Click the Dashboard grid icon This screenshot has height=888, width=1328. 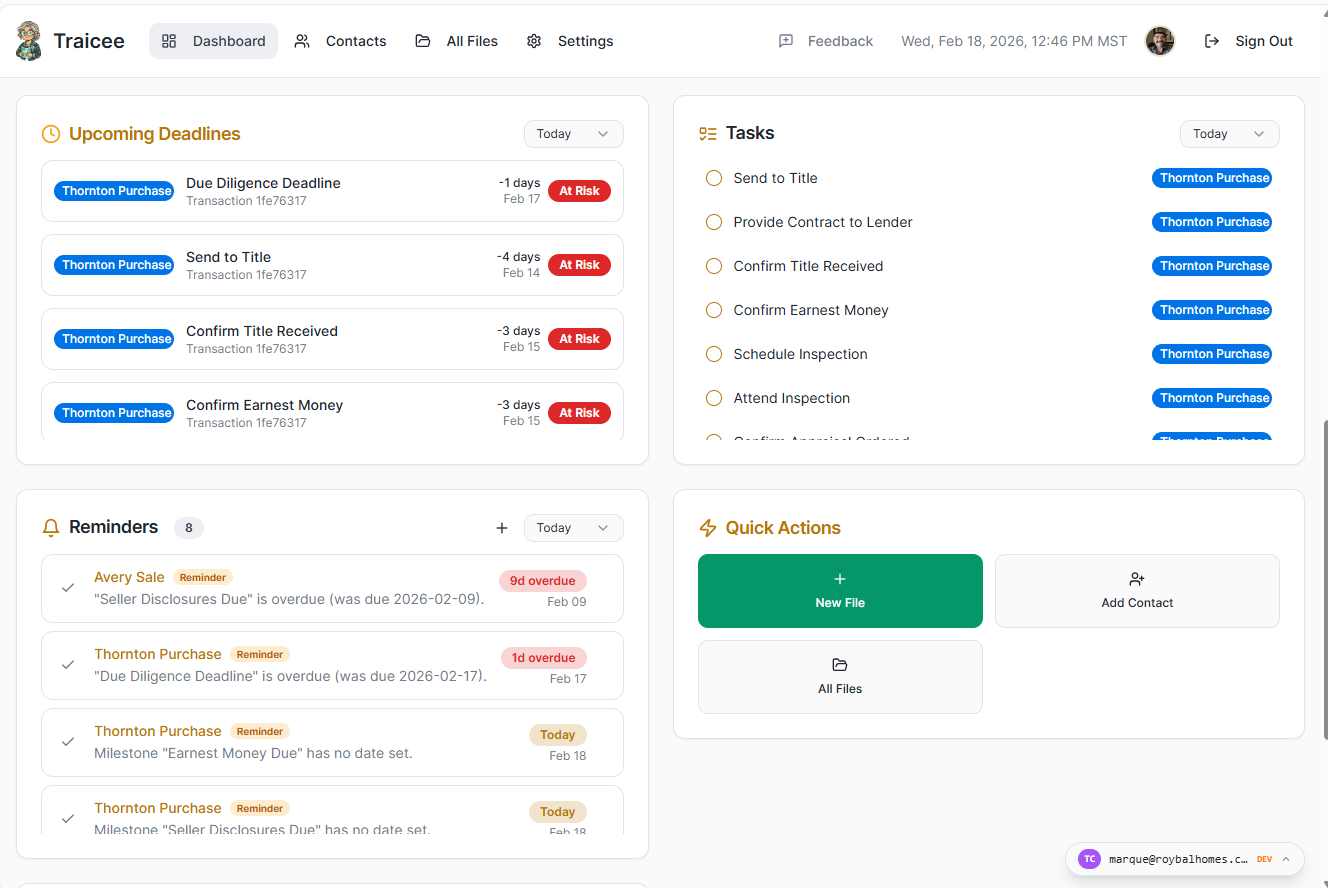[169, 41]
